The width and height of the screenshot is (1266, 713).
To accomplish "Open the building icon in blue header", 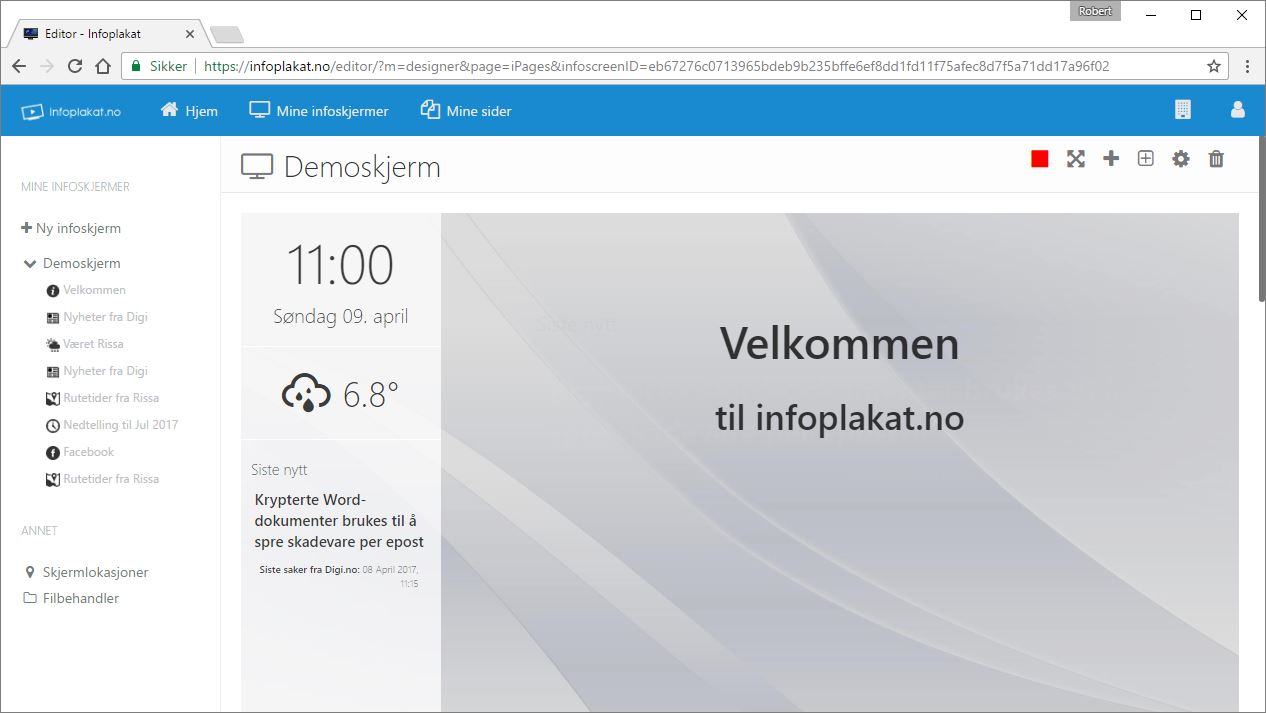I will (1183, 110).
